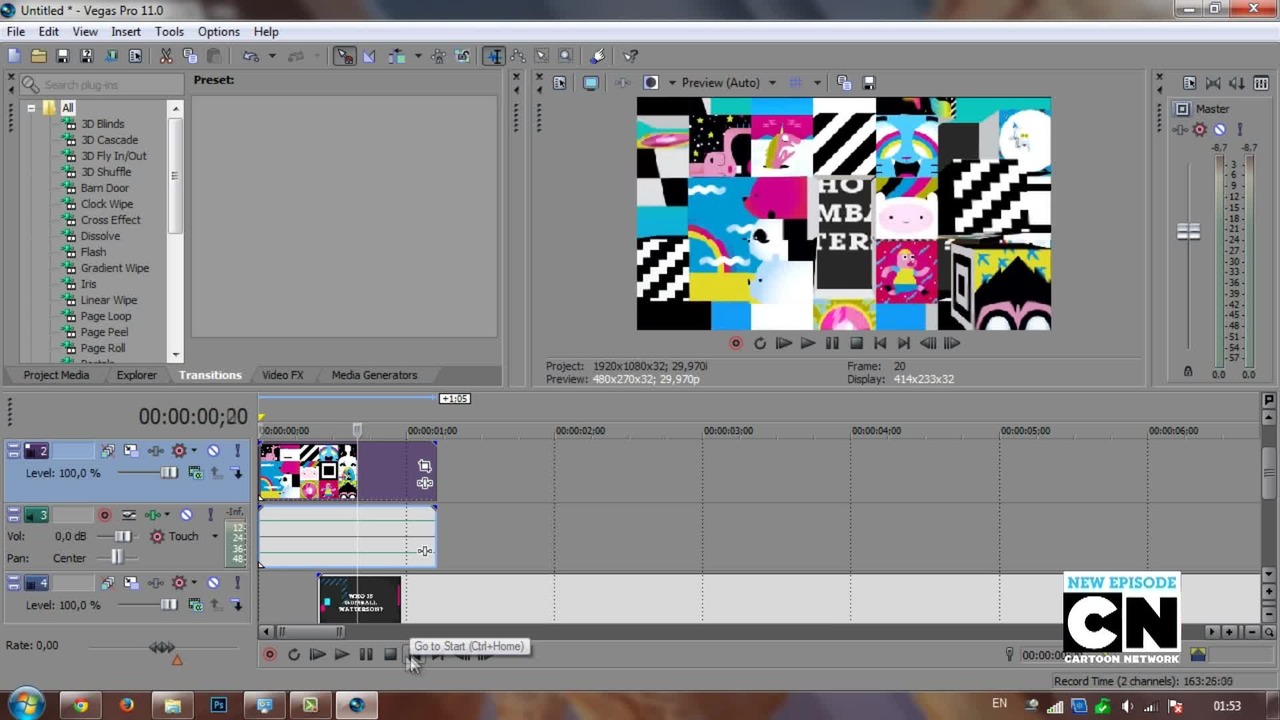The image size is (1280, 720).
Task: Click the track 2 Level slider handle
Action: [x=168, y=473]
